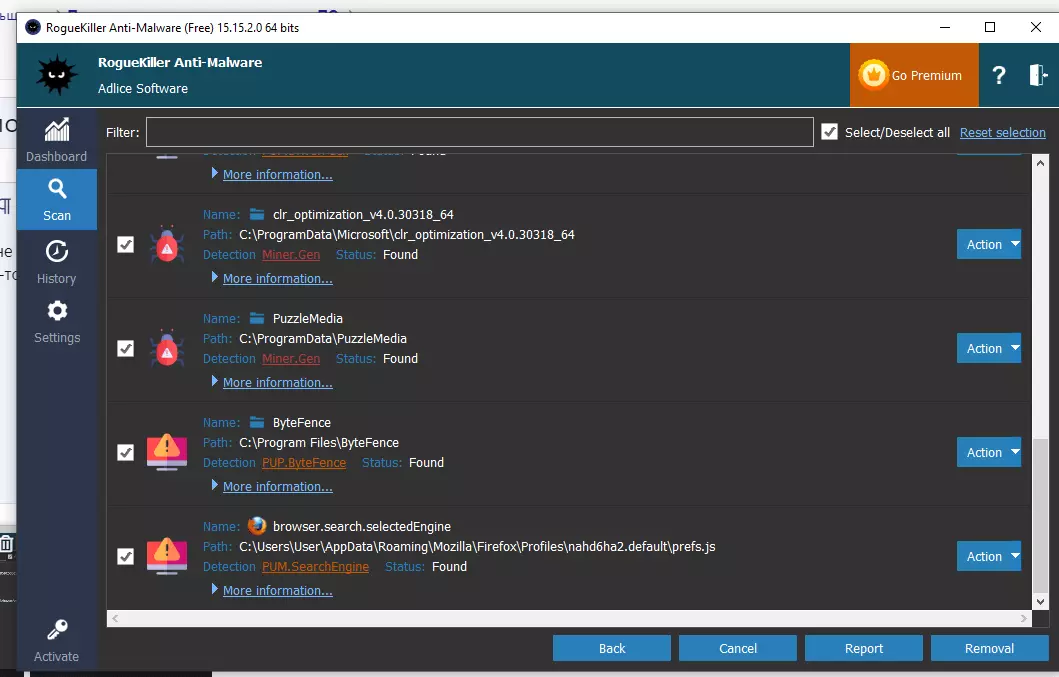Image resolution: width=1059 pixels, height=677 pixels.
Task: Click the exit door icon in header
Action: [1038, 75]
